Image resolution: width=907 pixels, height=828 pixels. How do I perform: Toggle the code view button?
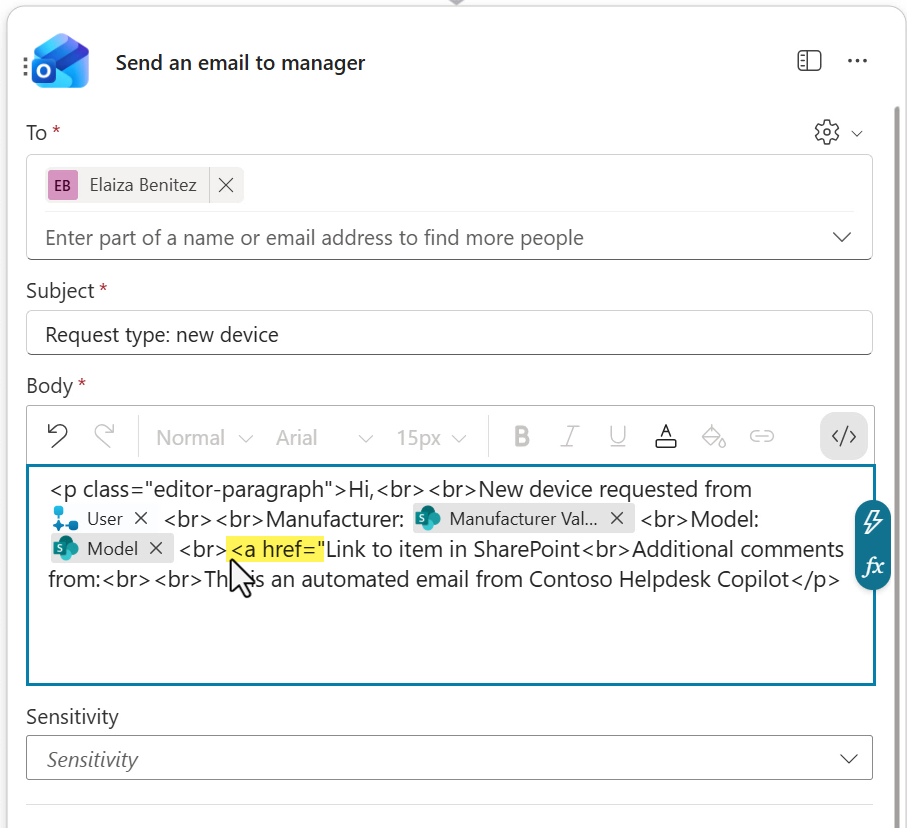(x=844, y=437)
